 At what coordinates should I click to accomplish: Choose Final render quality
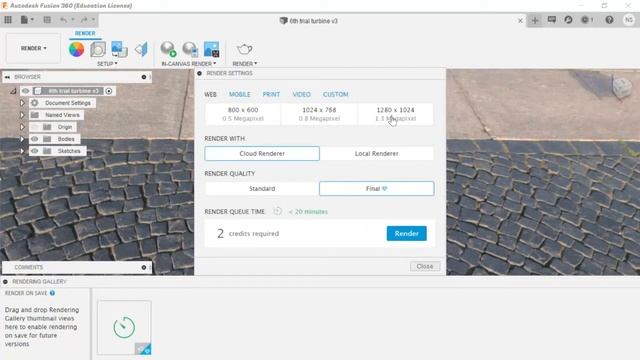[376, 189]
